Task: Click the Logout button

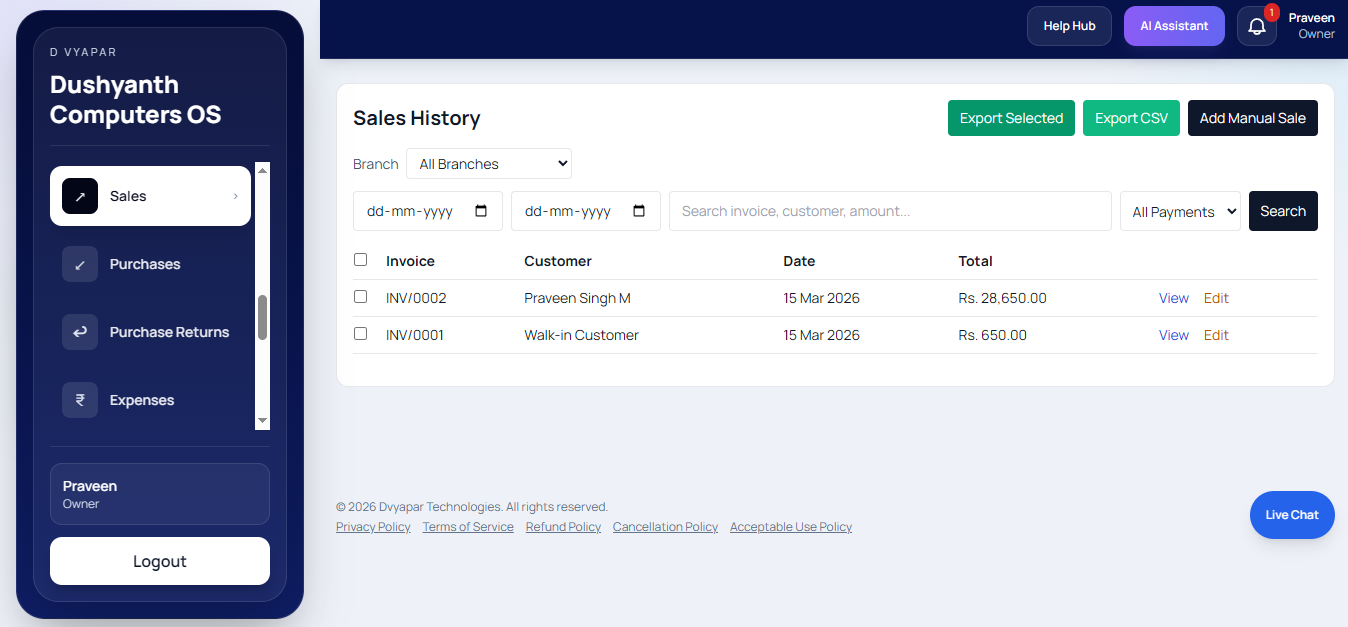Action: (159, 561)
